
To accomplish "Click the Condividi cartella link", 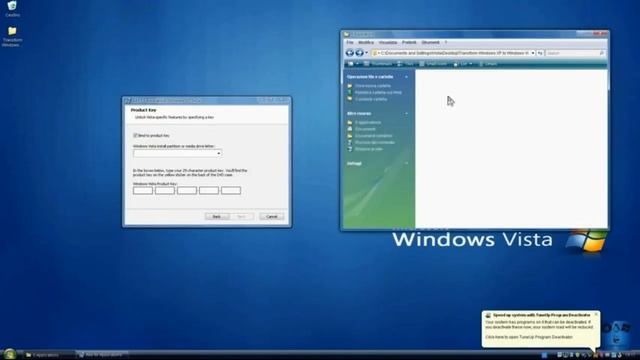I will (371, 99).
